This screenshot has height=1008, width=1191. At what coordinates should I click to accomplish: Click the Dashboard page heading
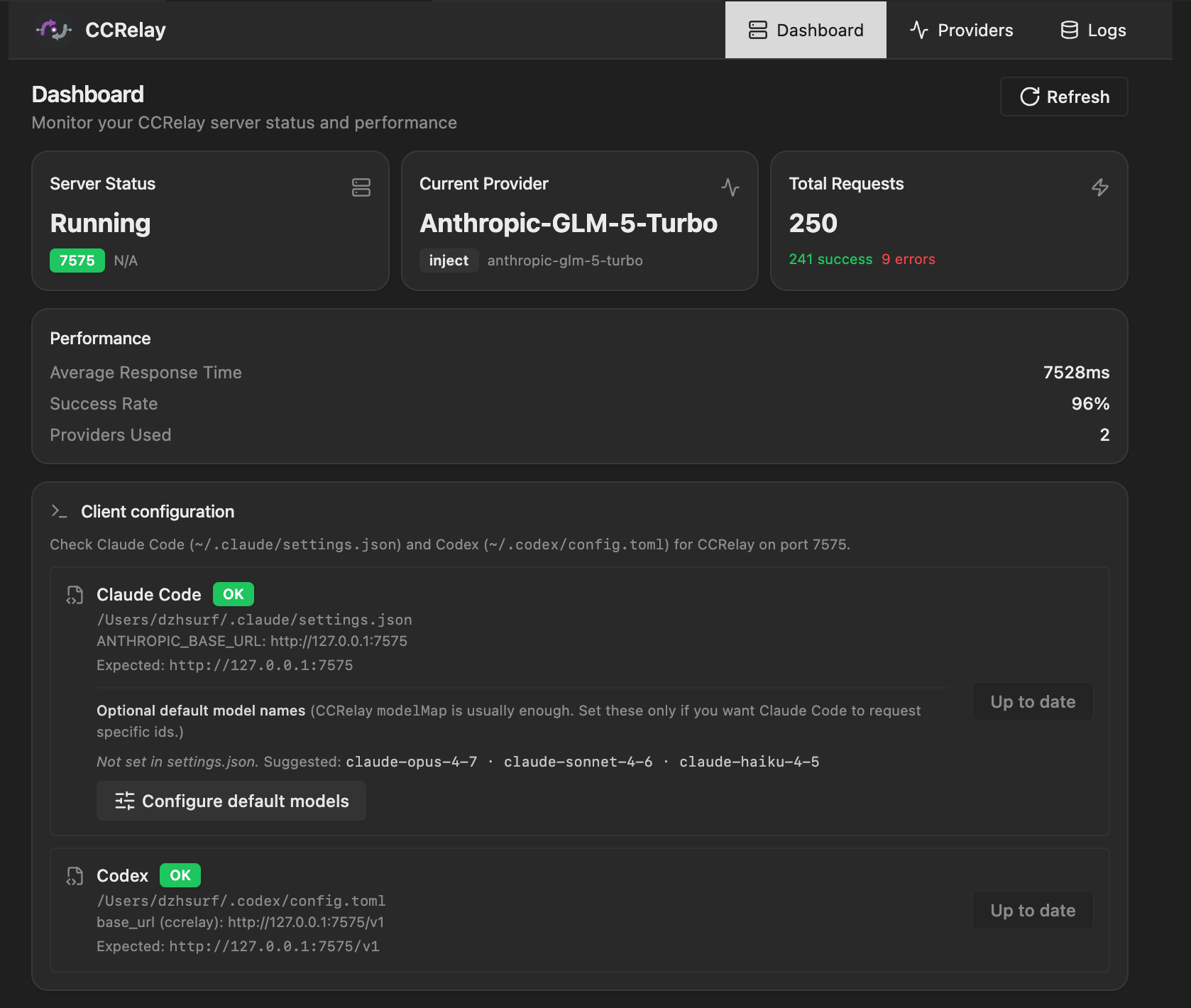pos(88,94)
